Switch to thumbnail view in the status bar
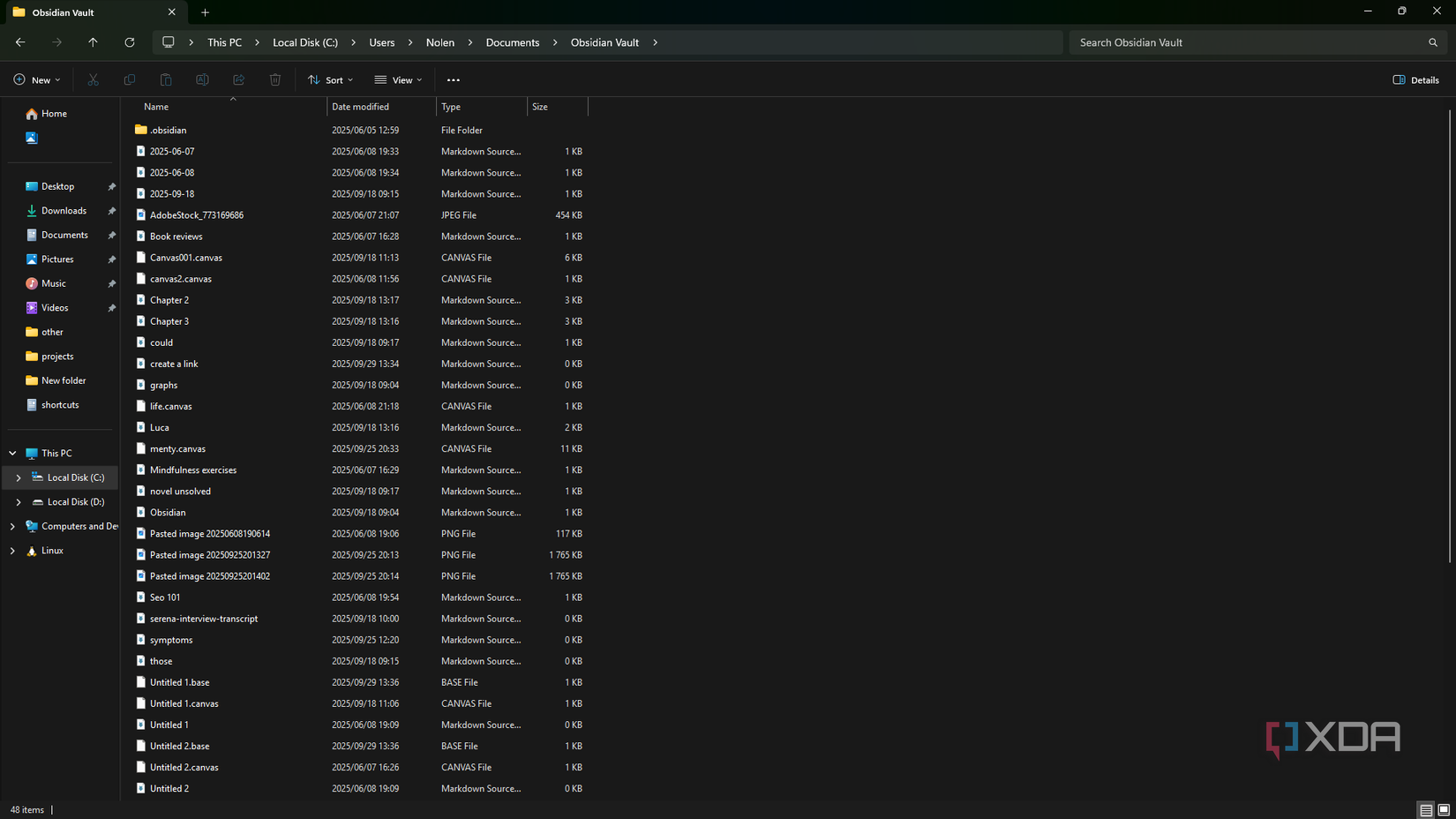This screenshot has width=1456, height=819. tap(1444, 809)
